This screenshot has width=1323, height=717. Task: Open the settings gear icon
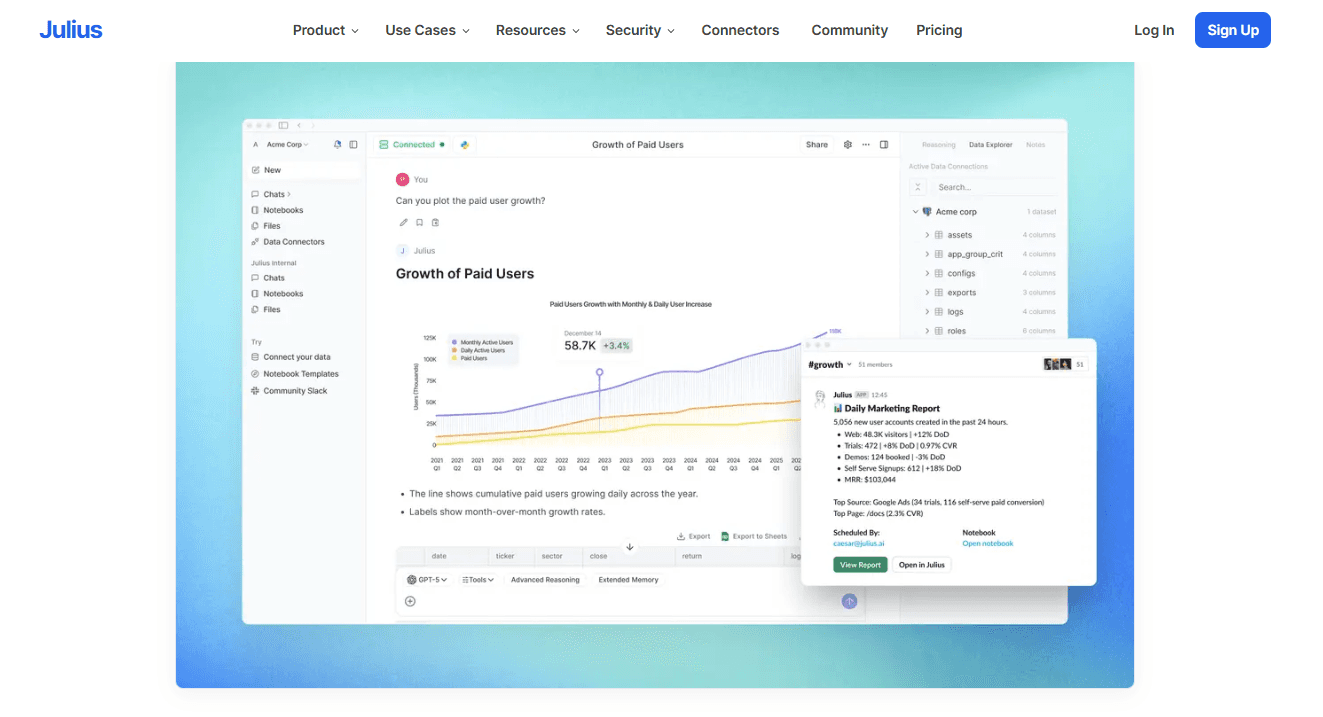848,145
